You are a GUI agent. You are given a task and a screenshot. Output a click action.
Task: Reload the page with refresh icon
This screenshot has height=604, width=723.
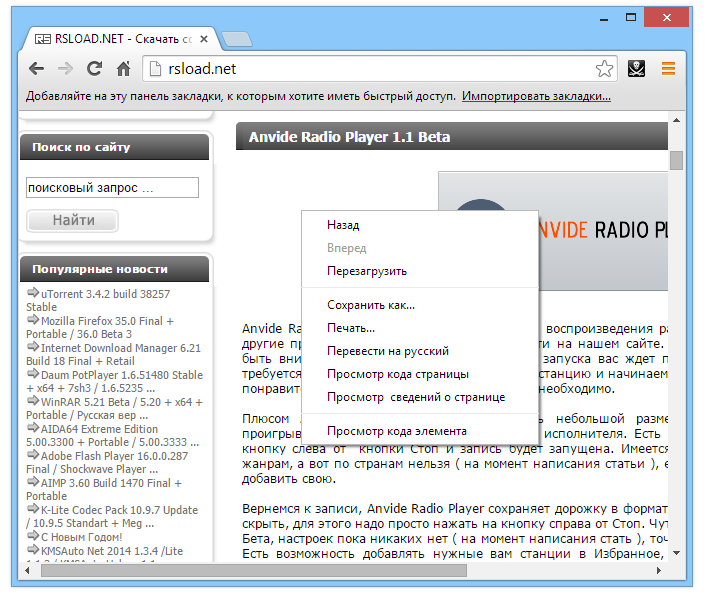[x=95, y=69]
